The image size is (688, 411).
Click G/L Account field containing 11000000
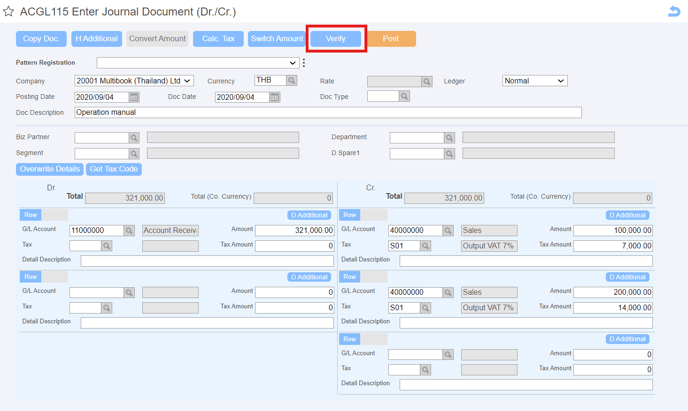[97, 230]
